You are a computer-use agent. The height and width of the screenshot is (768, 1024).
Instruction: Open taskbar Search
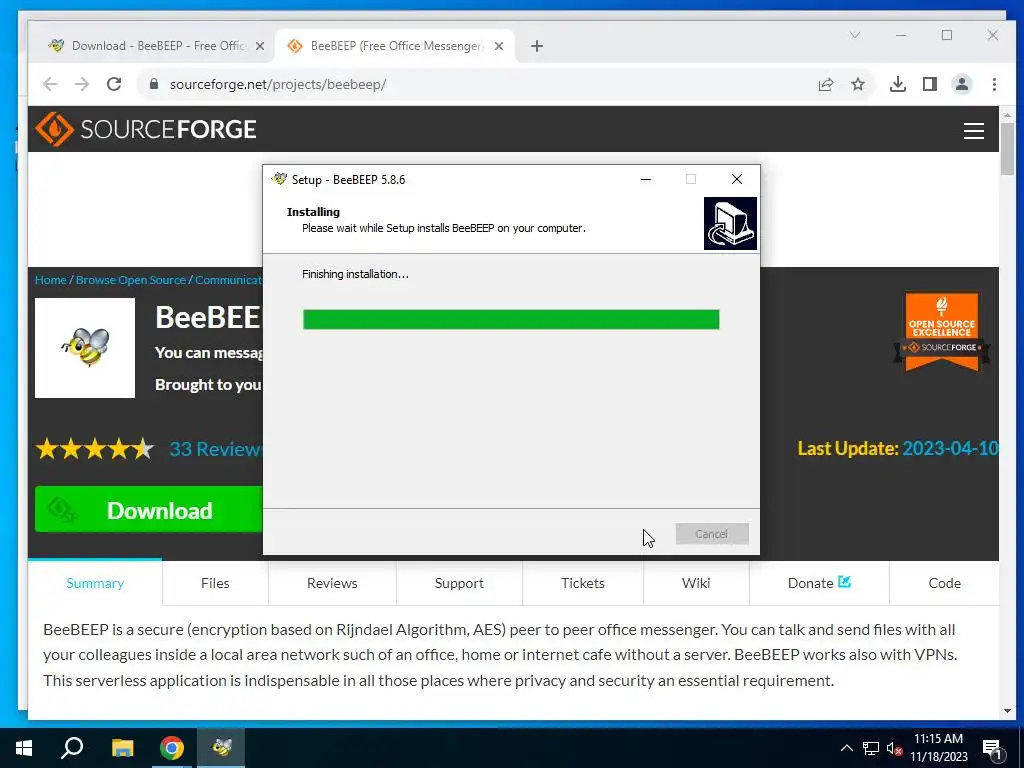click(72, 748)
